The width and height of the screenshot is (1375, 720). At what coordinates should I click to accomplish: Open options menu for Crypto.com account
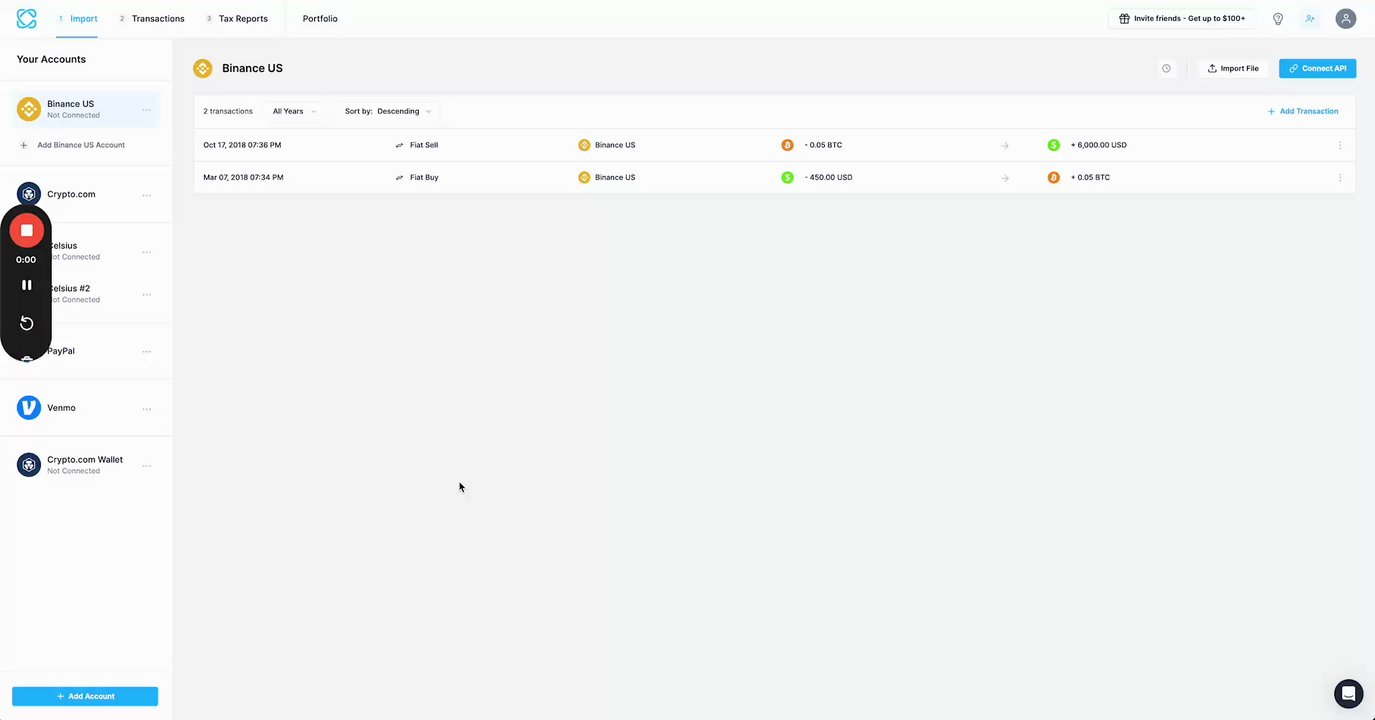click(x=147, y=195)
